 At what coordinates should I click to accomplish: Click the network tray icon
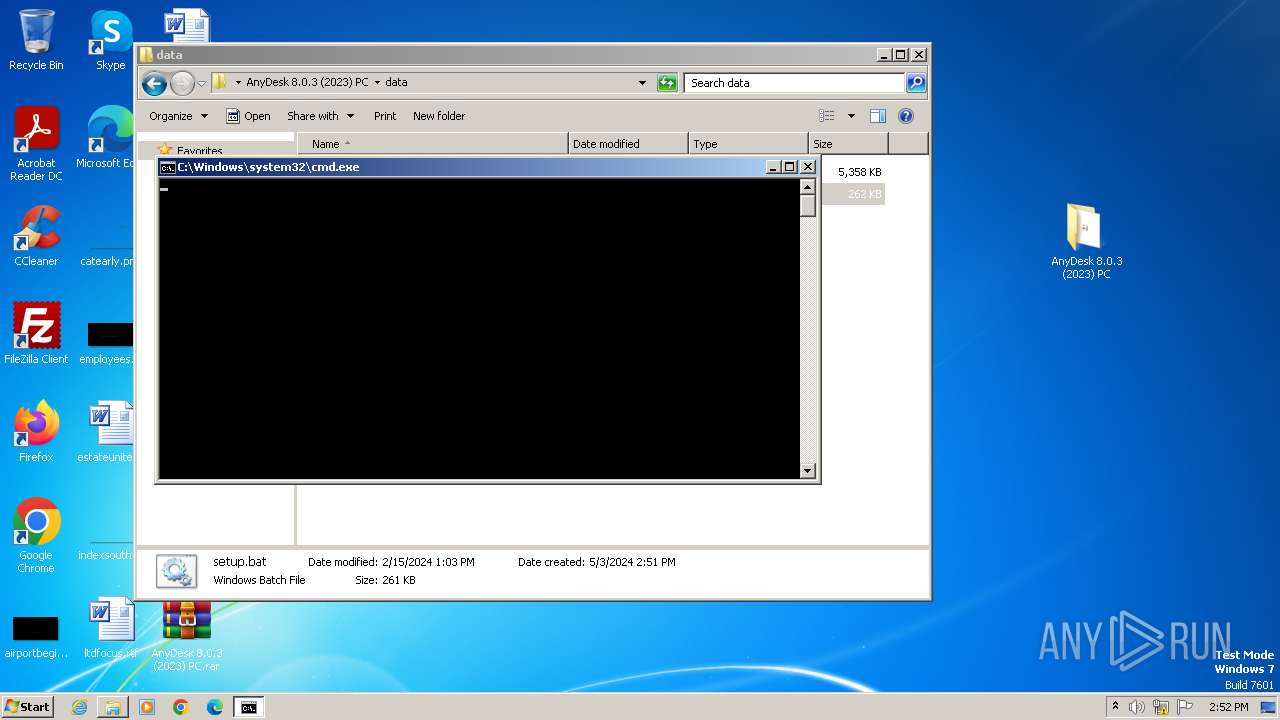point(1161,707)
